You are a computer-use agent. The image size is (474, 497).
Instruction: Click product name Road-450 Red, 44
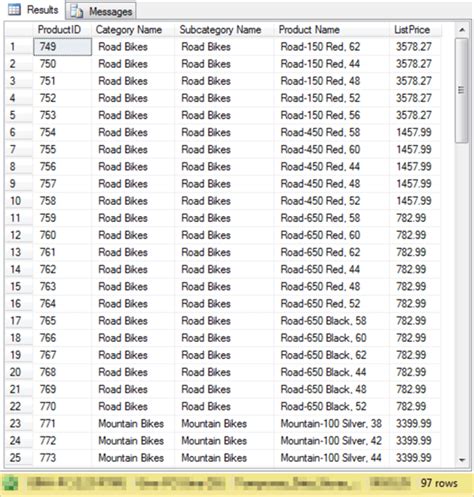point(320,167)
